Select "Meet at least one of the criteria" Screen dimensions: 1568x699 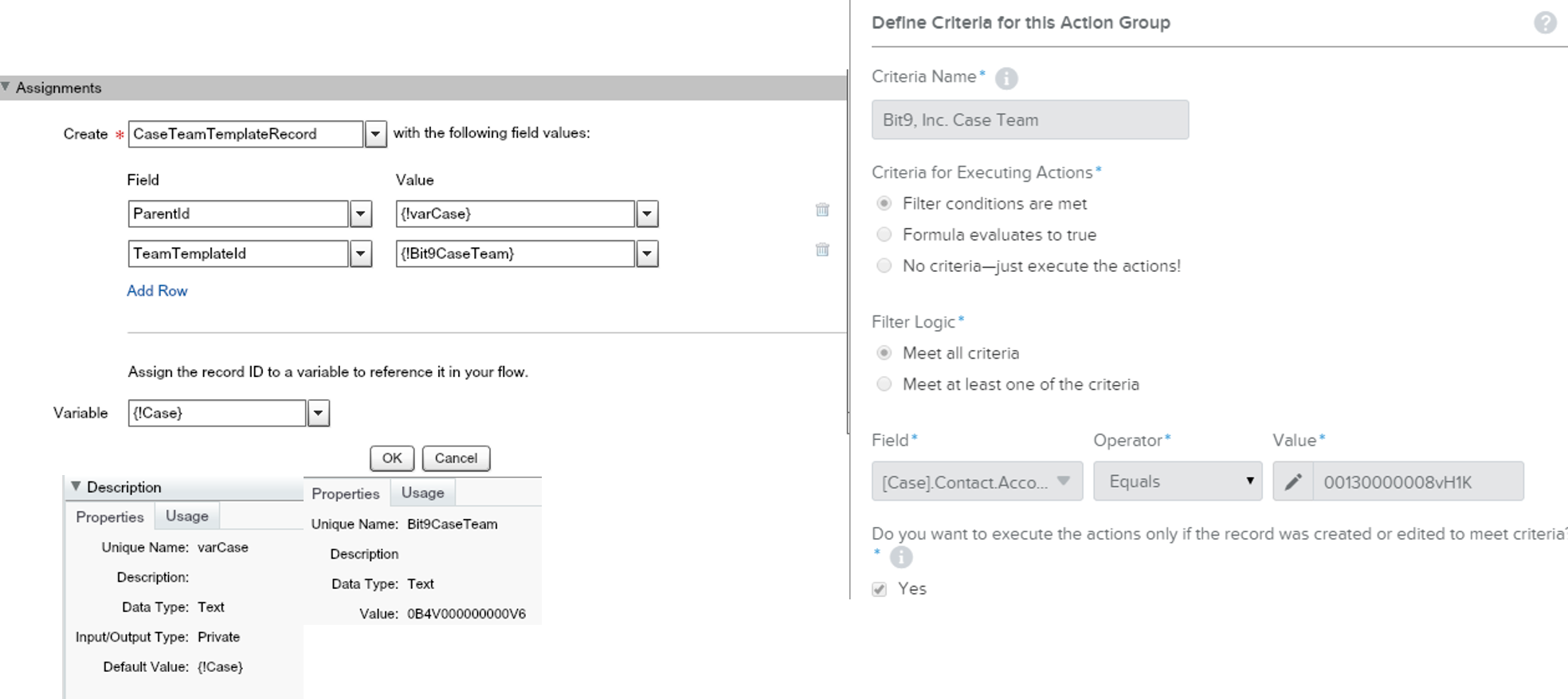pos(884,384)
